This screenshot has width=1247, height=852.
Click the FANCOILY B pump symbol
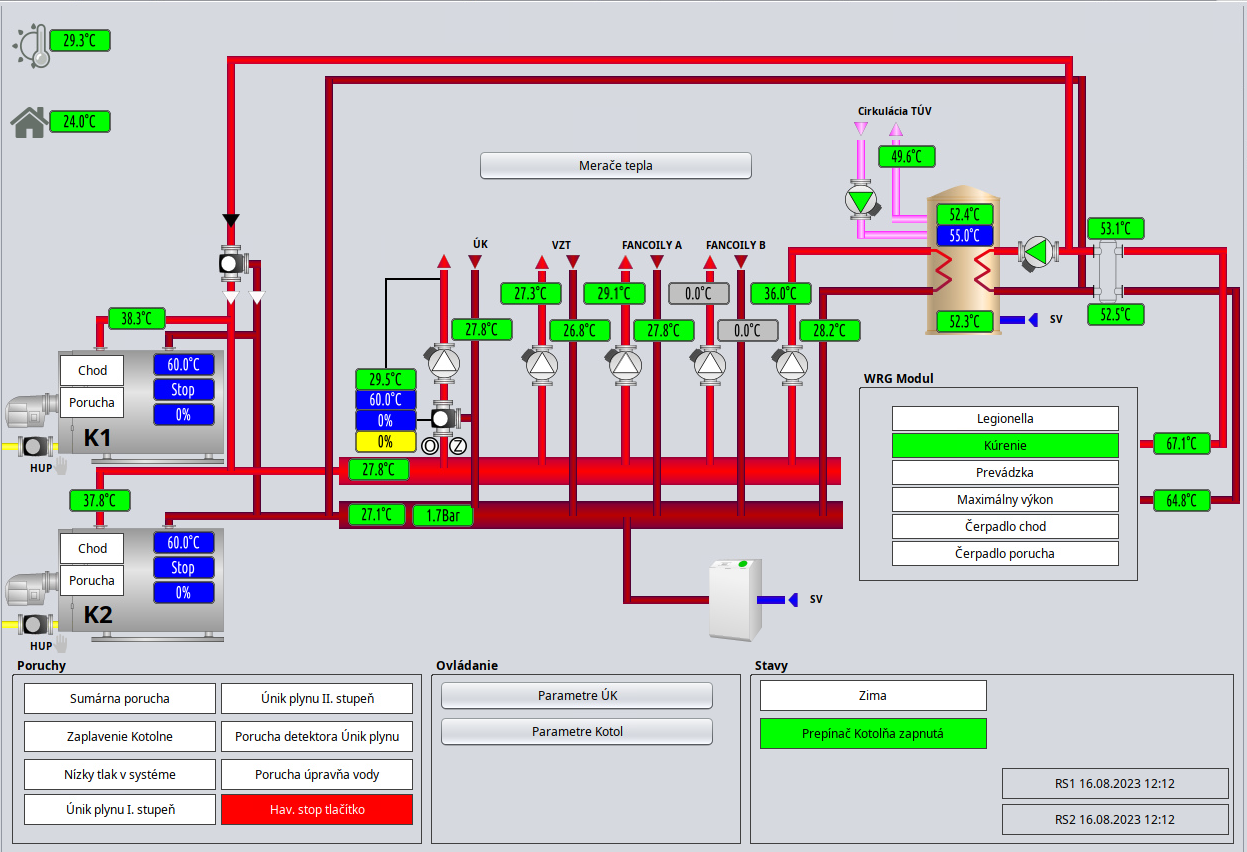(x=710, y=365)
